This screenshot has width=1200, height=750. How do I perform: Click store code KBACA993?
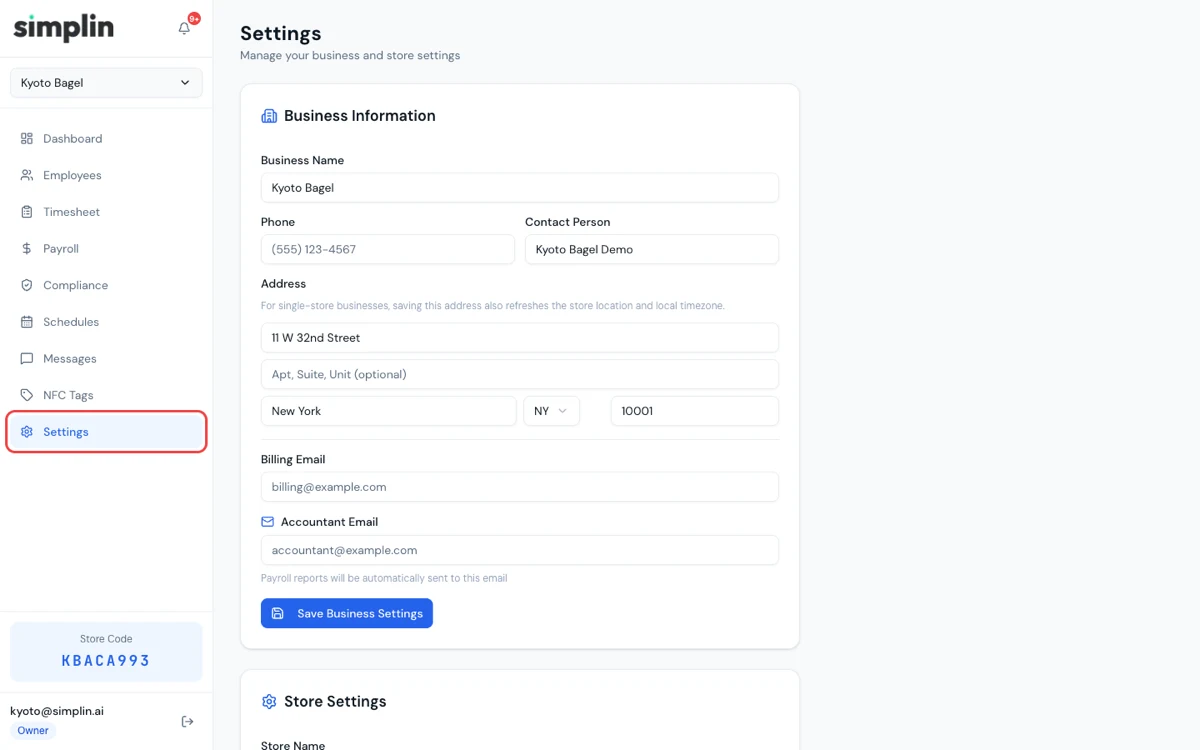(106, 661)
